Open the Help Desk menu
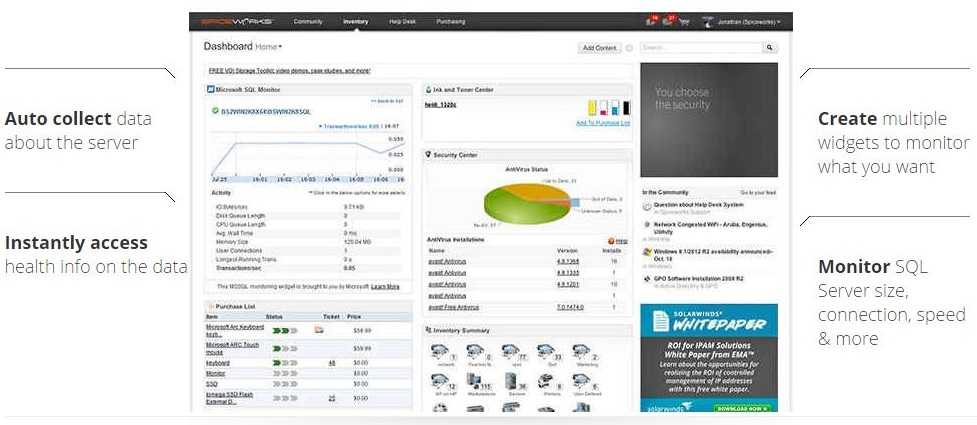This screenshot has height=425, width=977. coord(402,22)
